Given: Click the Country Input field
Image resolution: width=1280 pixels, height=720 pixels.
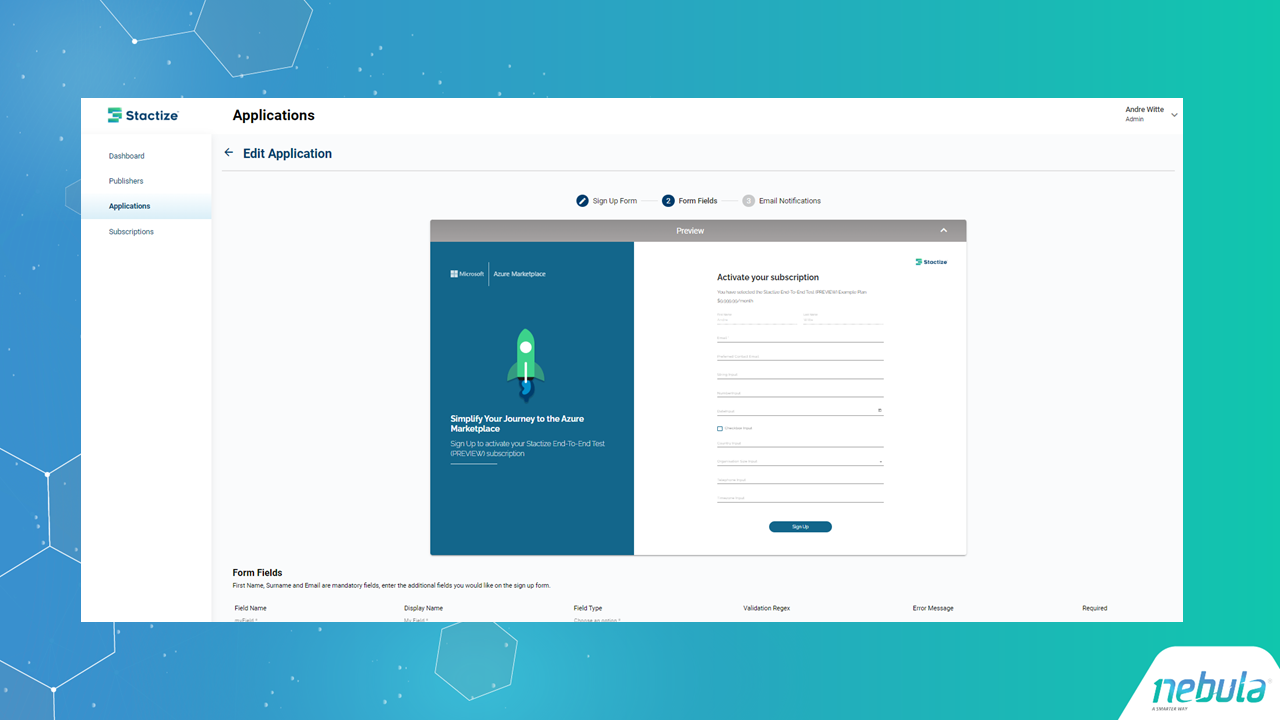Looking at the screenshot, I should tap(800, 443).
